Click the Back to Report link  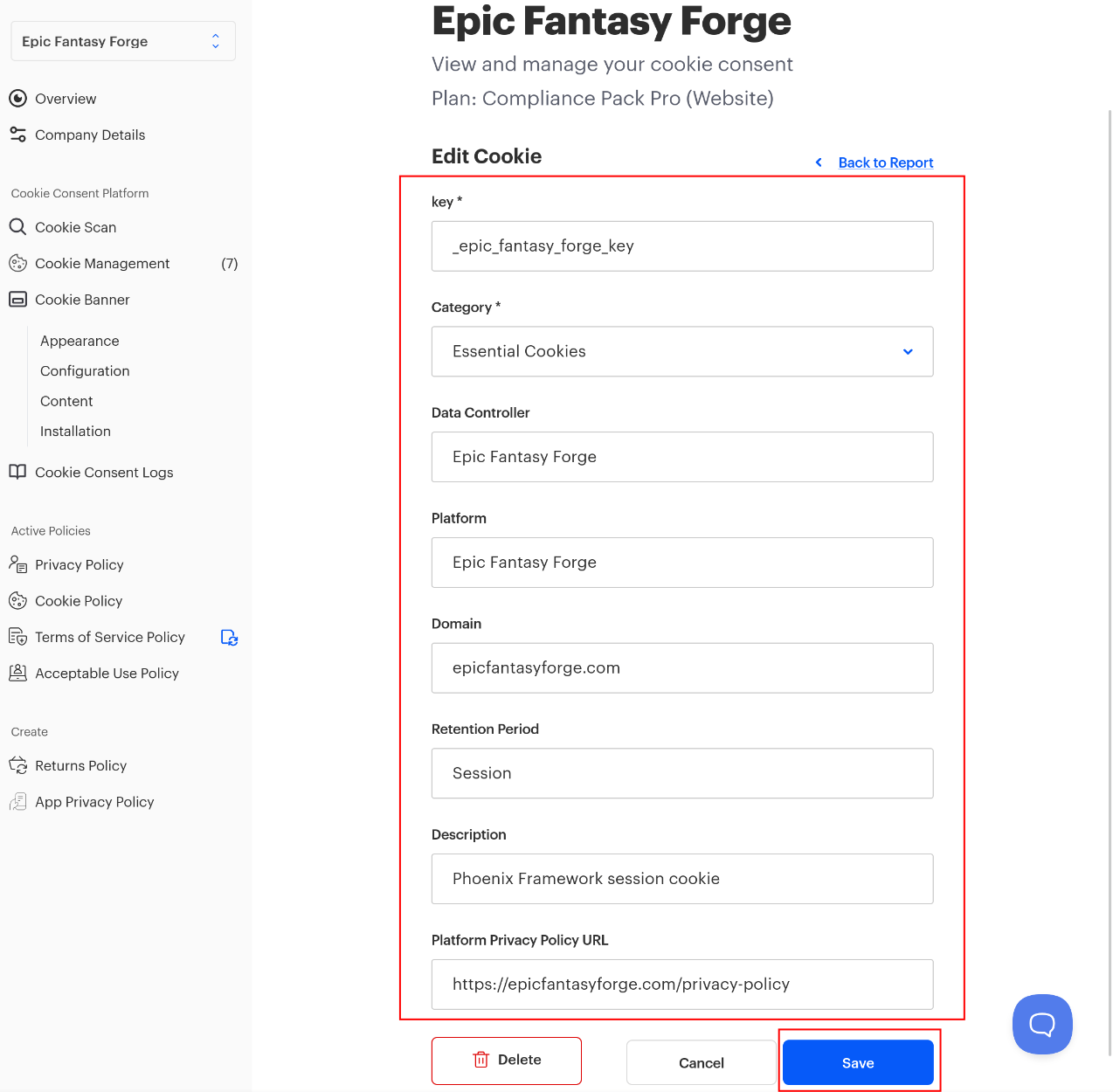click(x=886, y=162)
